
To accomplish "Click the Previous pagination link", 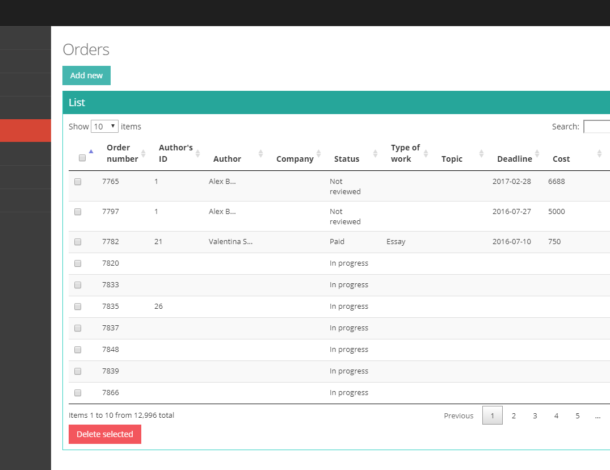I will point(458,416).
